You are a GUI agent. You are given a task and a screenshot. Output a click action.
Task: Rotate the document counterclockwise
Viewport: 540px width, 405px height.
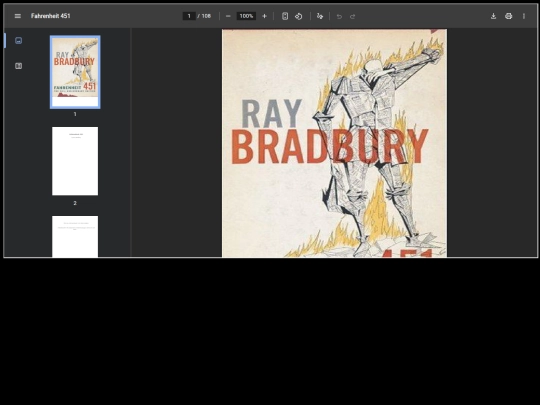pos(299,16)
